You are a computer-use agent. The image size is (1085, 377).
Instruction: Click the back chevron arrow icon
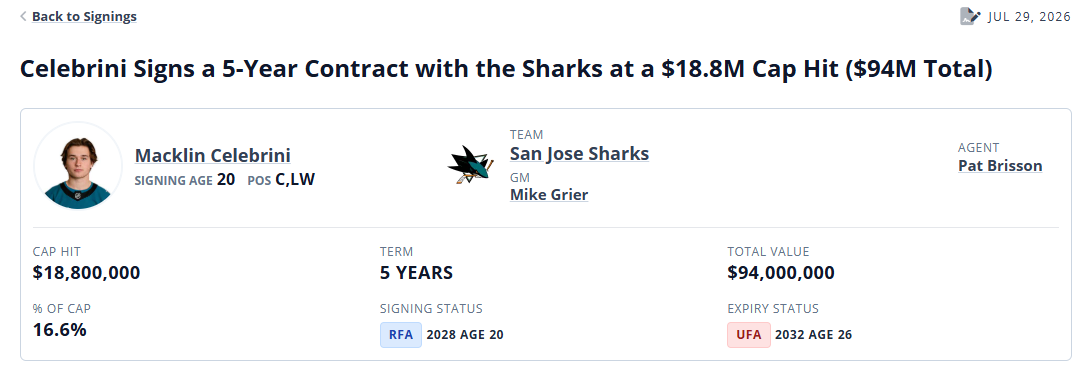click(x=24, y=17)
